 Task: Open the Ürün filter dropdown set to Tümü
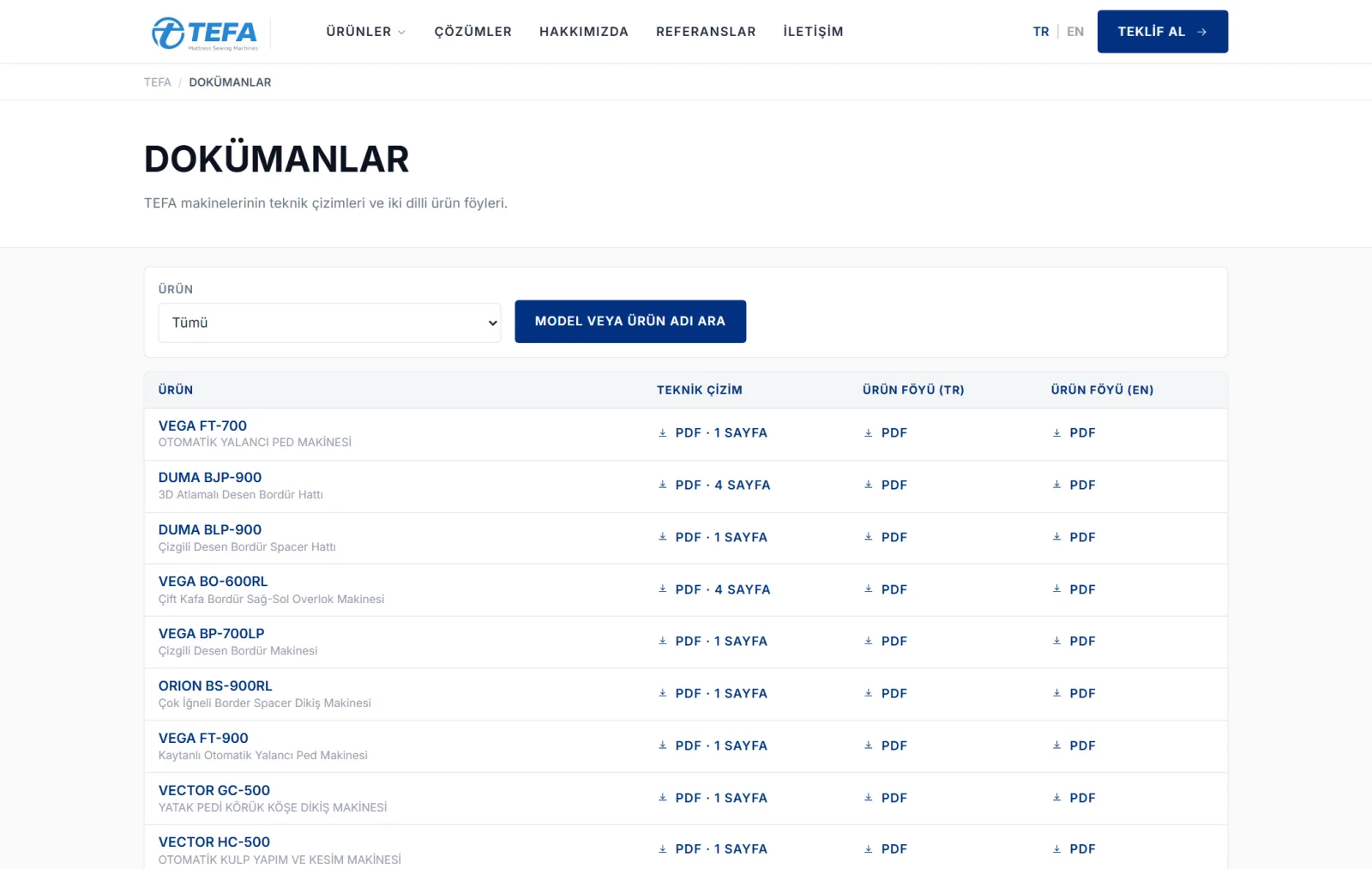(329, 323)
